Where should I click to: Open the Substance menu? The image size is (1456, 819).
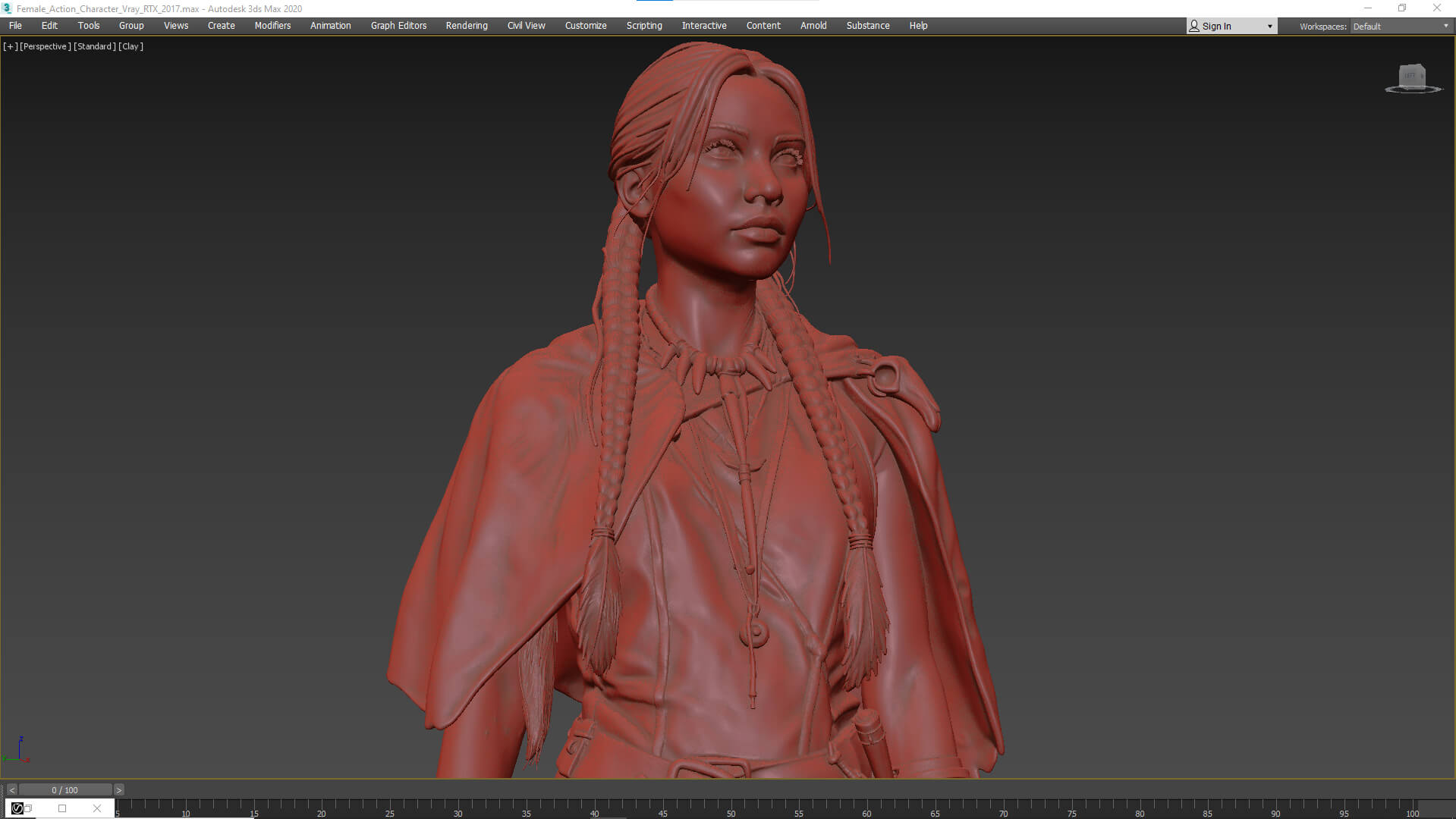868,26
